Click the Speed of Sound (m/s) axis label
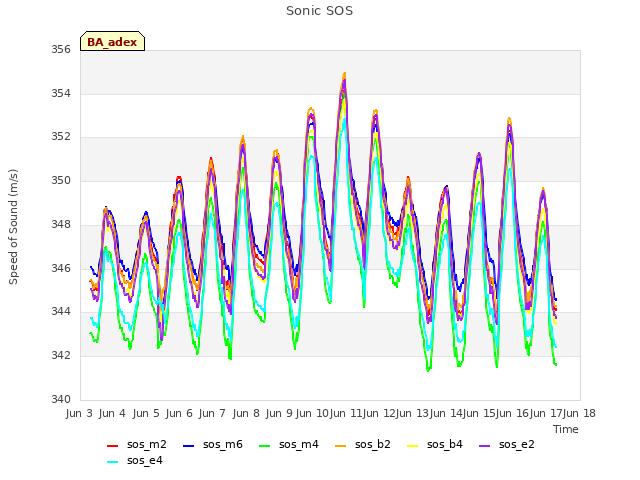Viewport: 640px width, 480px height. click(13, 227)
